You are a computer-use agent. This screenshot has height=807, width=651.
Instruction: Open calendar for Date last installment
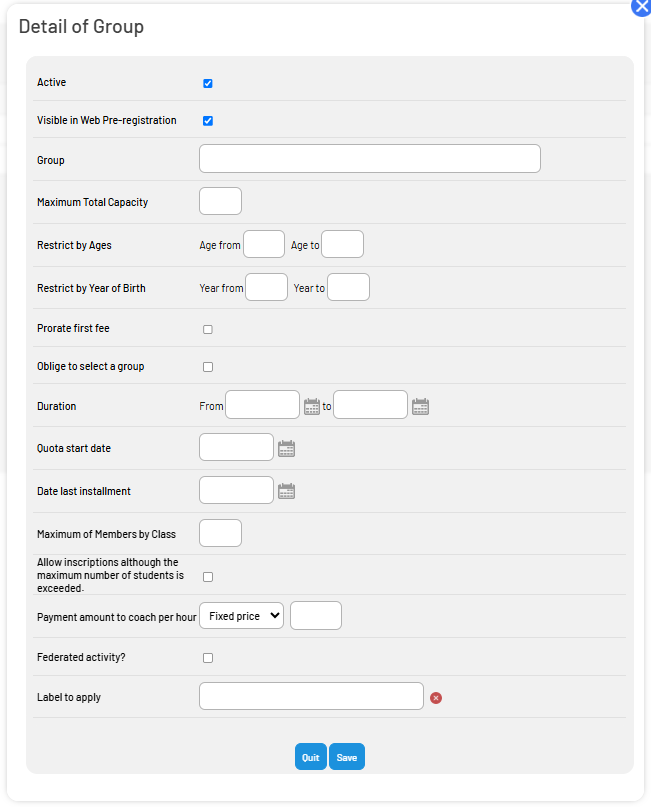[x=287, y=492]
